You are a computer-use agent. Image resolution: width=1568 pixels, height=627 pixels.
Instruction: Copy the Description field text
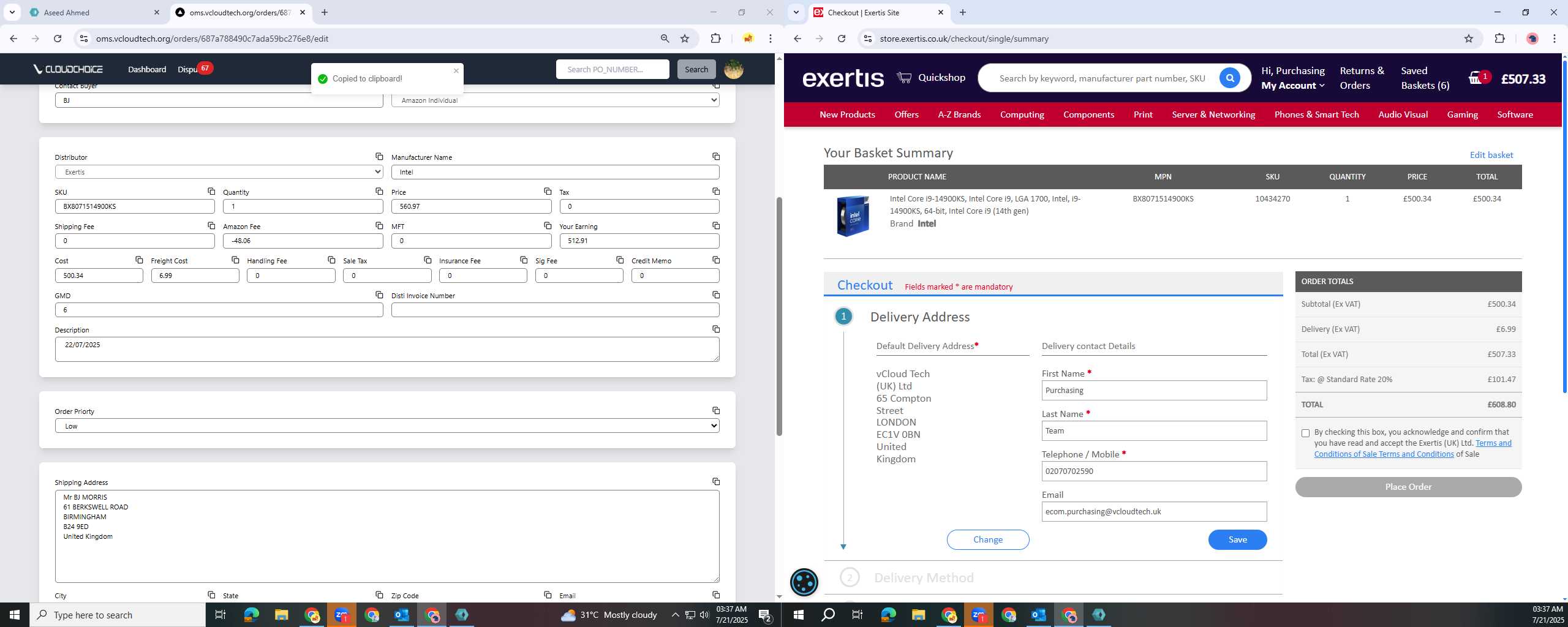click(716, 329)
